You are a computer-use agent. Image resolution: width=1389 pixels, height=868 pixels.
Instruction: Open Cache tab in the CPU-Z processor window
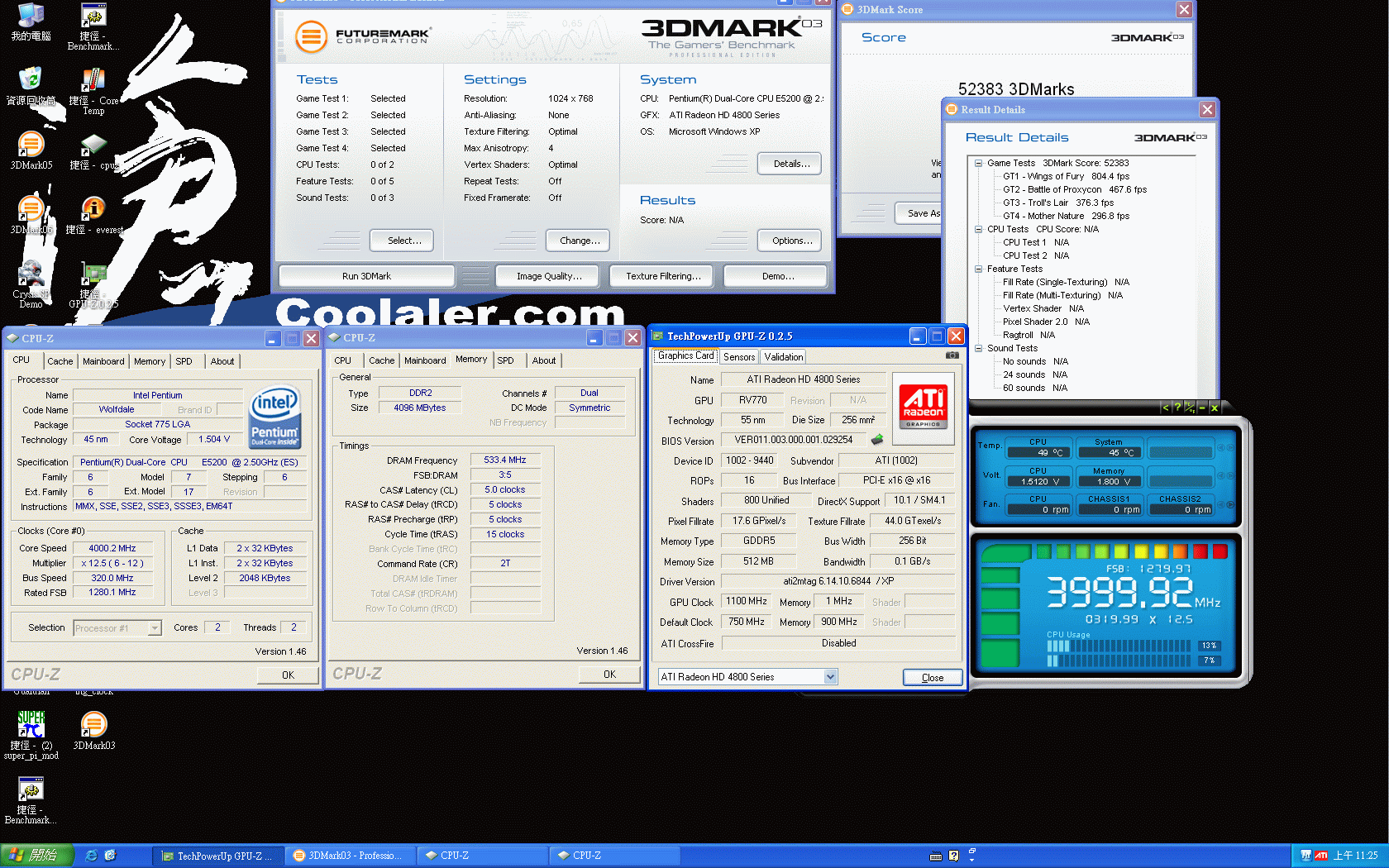(x=60, y=361)
